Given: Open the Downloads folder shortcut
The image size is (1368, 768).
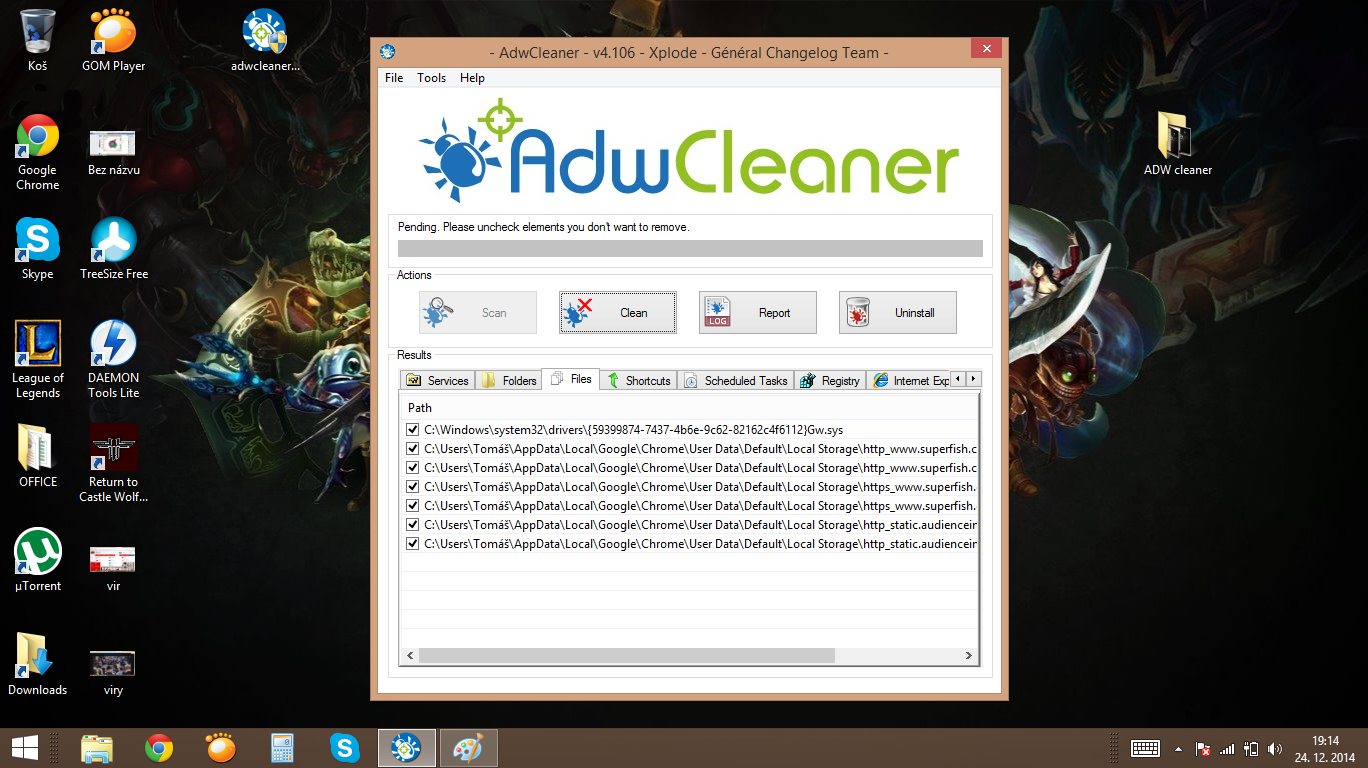Looking at the screenshot, I should (x=38, y=665).
